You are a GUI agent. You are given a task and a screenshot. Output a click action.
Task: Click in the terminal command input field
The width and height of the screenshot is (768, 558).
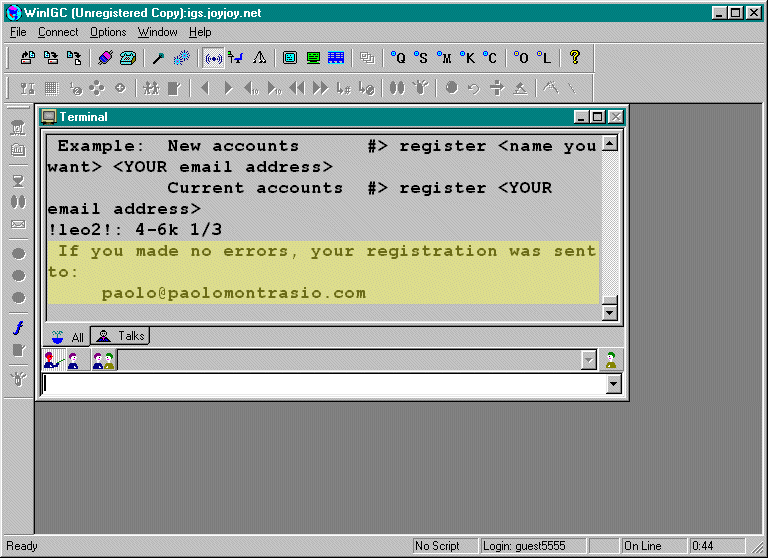324,384
